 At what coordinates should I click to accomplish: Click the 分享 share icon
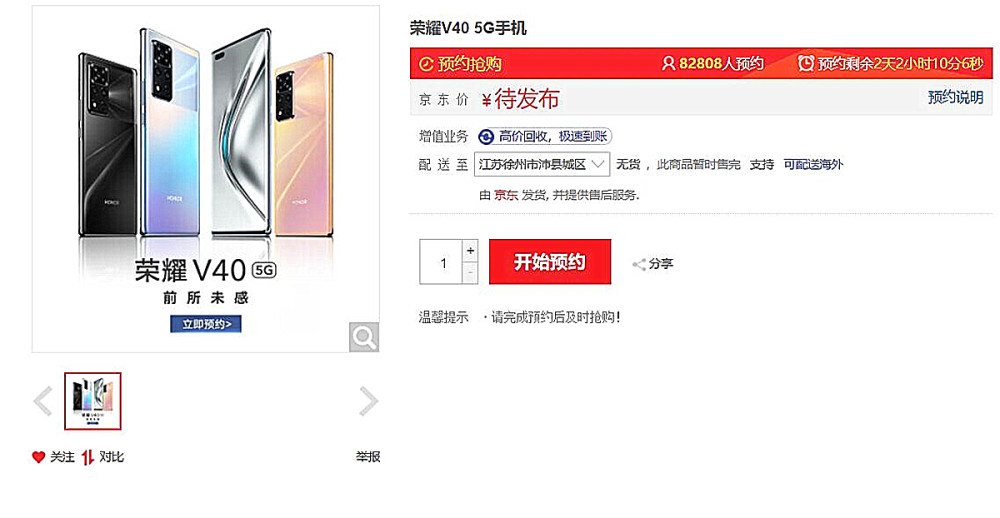638,264
